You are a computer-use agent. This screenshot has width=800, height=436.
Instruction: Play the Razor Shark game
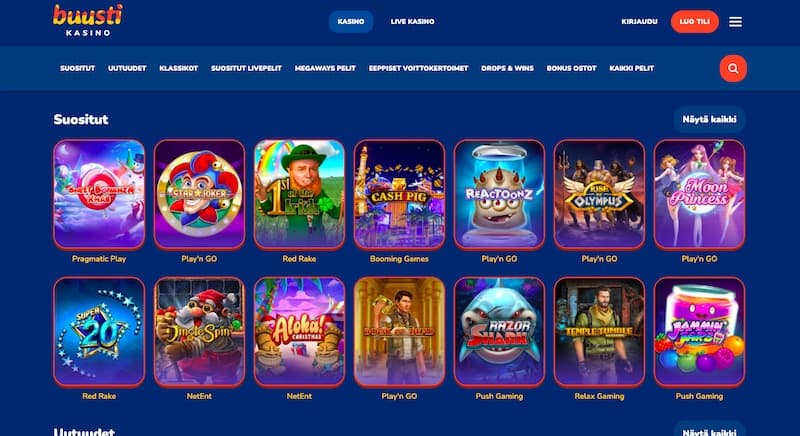pos(499,332)
